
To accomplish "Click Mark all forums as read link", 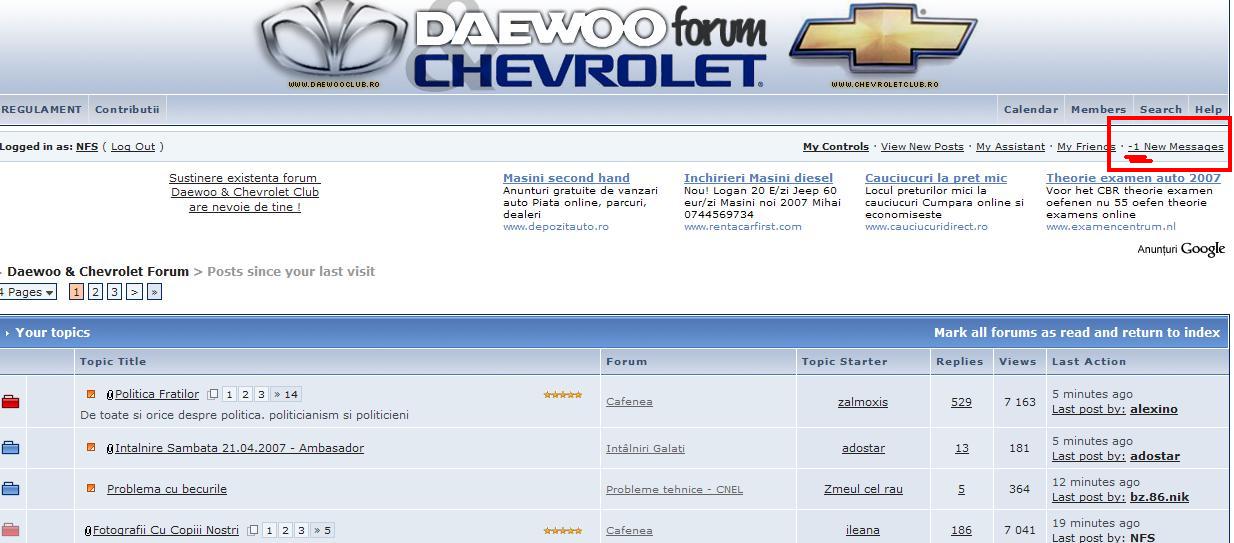I will [x=1076, y=333].
